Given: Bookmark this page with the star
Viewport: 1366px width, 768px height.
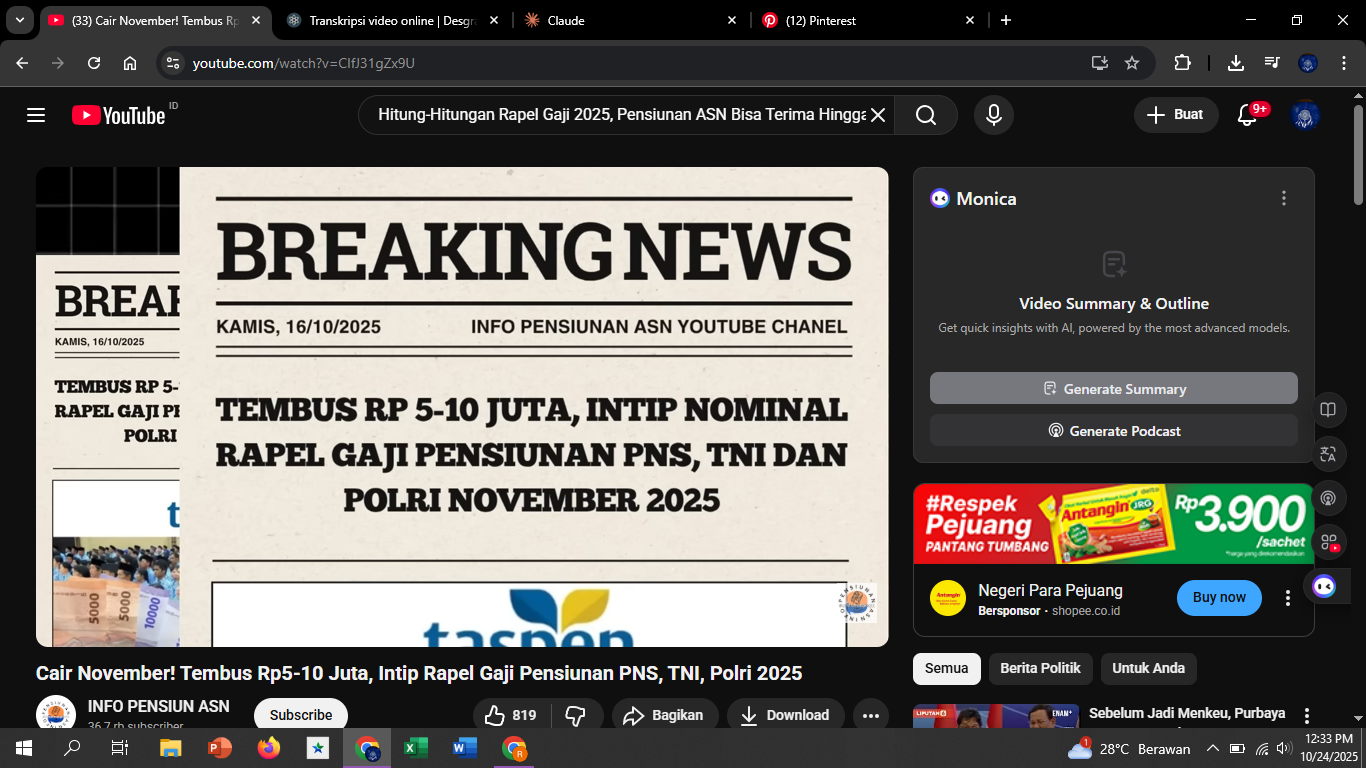Looking at the screenshot, I should tap(1132, 63).
